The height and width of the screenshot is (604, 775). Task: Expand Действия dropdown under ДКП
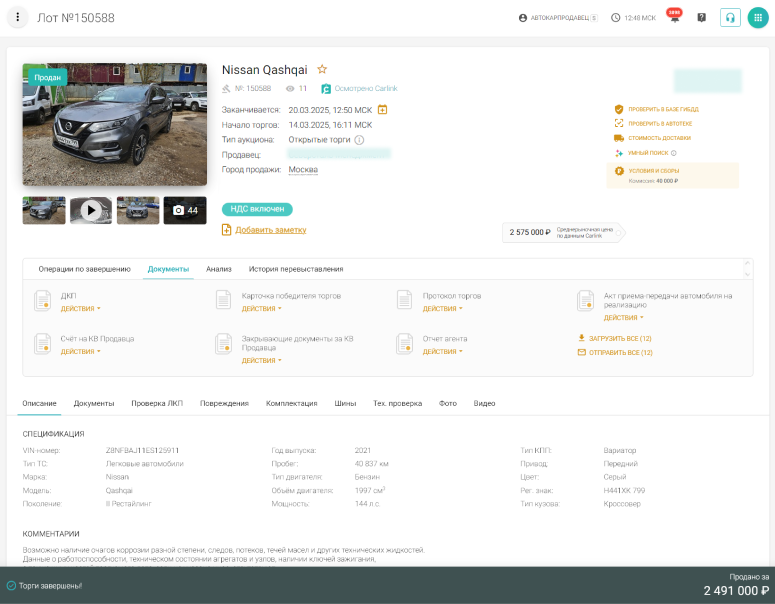(x=80, y=308)
